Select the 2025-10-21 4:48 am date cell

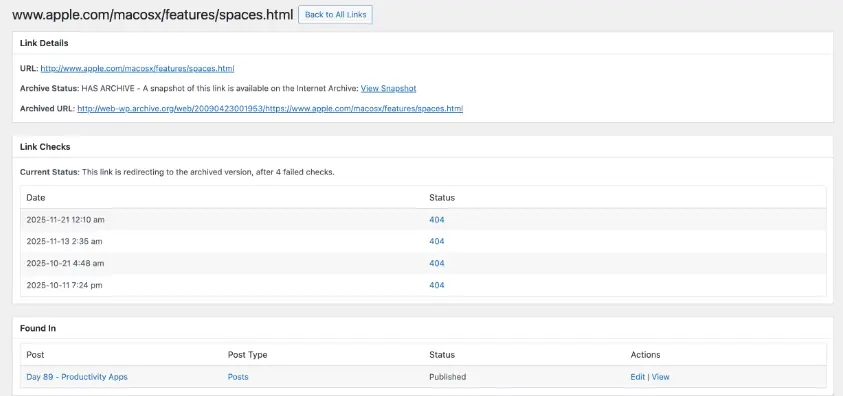pyautogui.click(x=65, y=263)
